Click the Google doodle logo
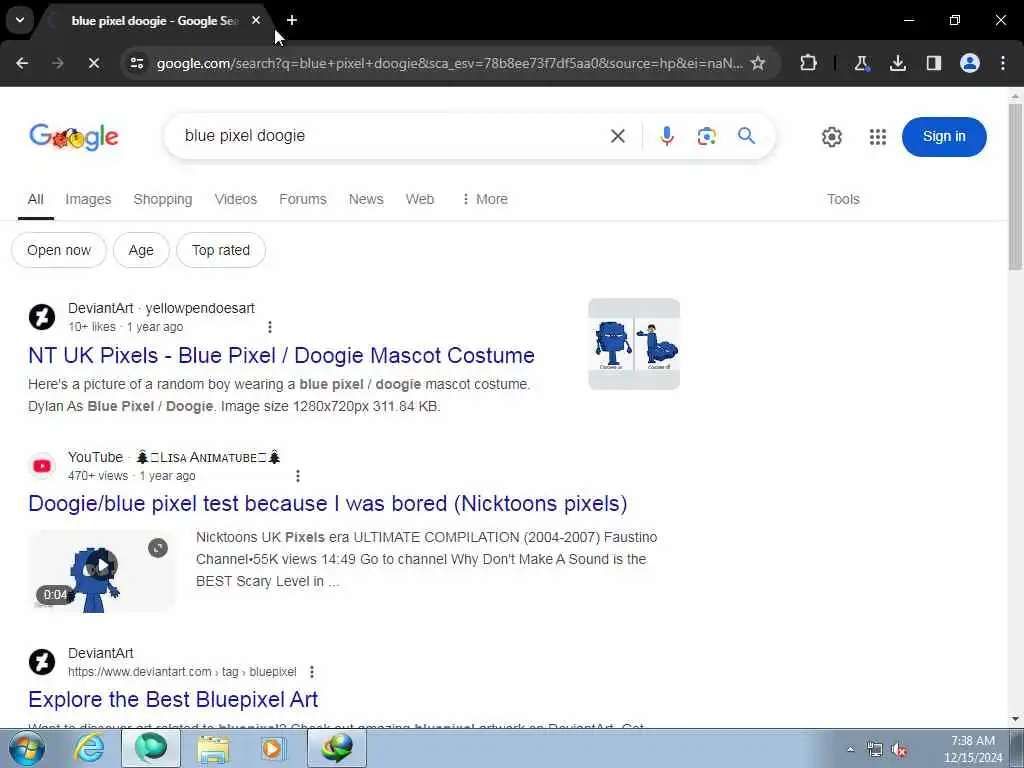 [74, 136]
